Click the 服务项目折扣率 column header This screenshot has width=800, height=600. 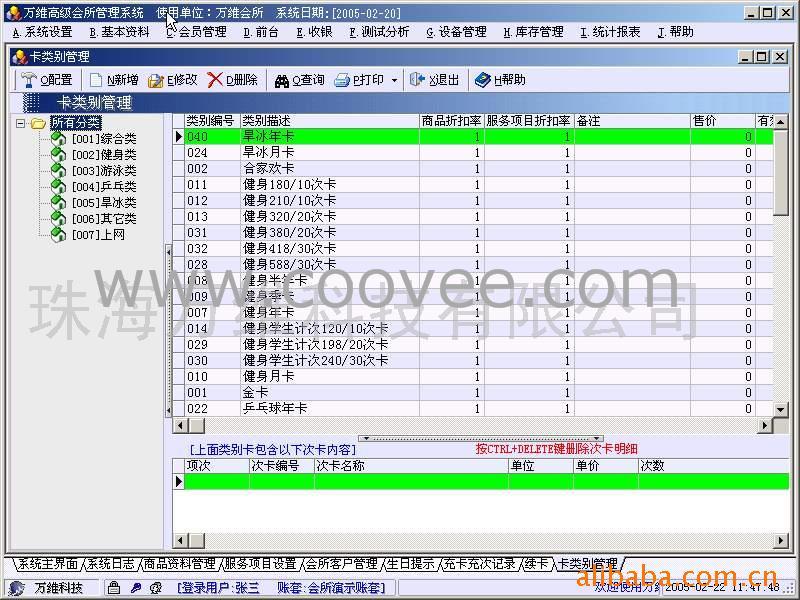coord(529,121)
